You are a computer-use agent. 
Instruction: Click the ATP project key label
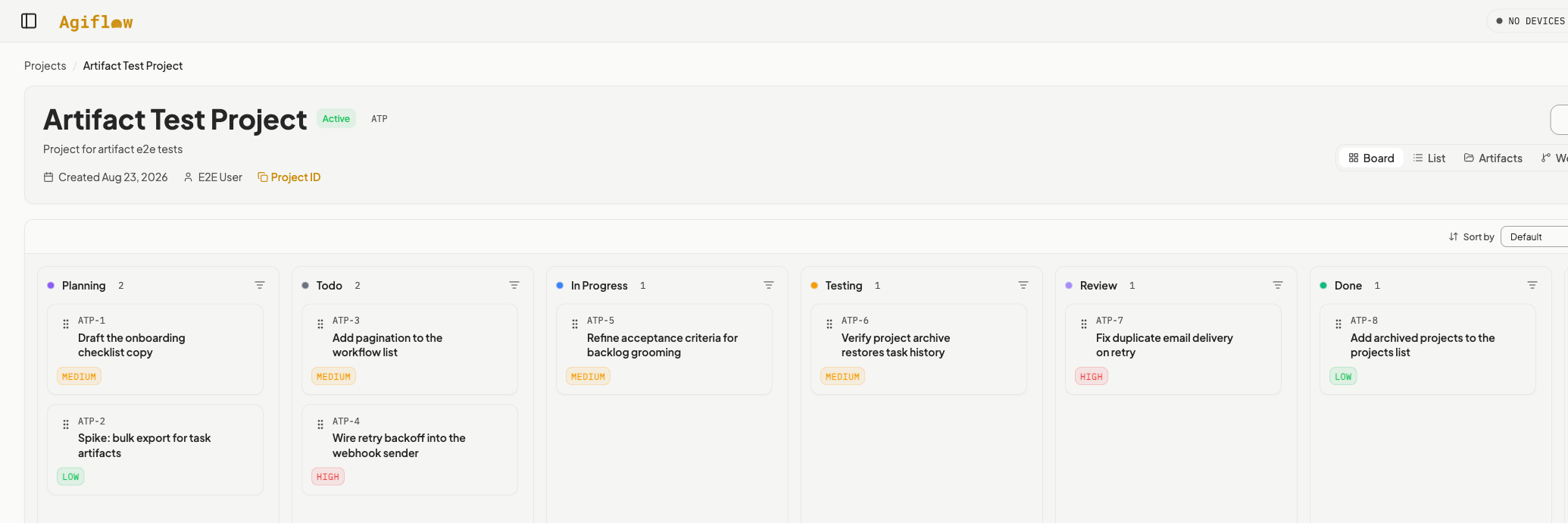[x=380, y=119]
